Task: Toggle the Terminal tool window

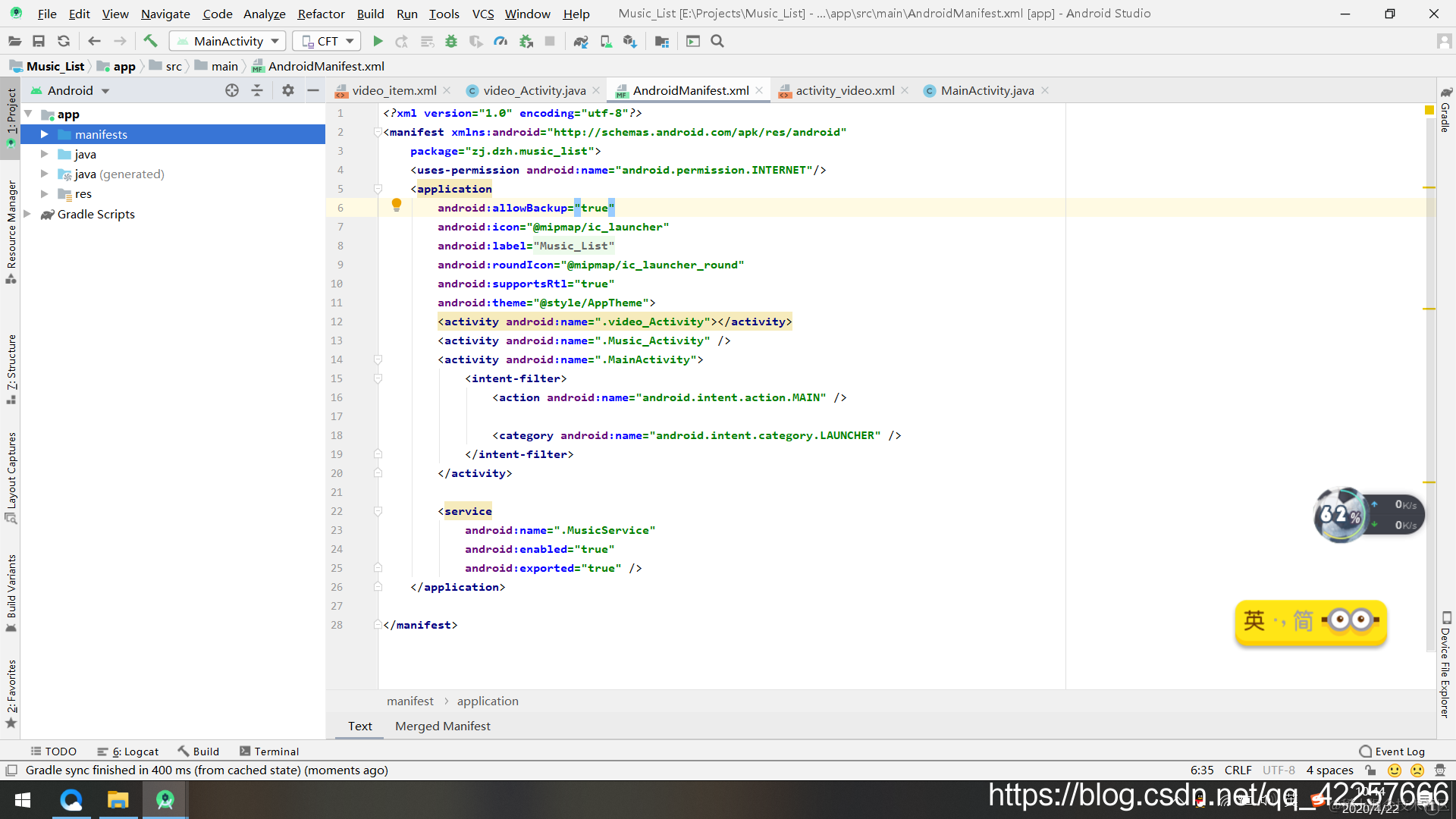Action: point(269,751)
